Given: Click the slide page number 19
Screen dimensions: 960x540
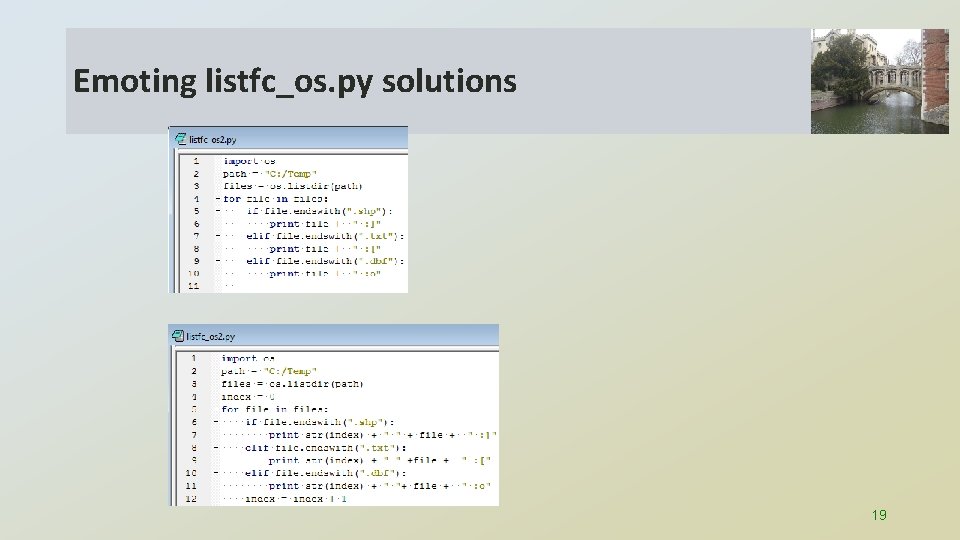Looking at the screenshot, I should 879,515.
